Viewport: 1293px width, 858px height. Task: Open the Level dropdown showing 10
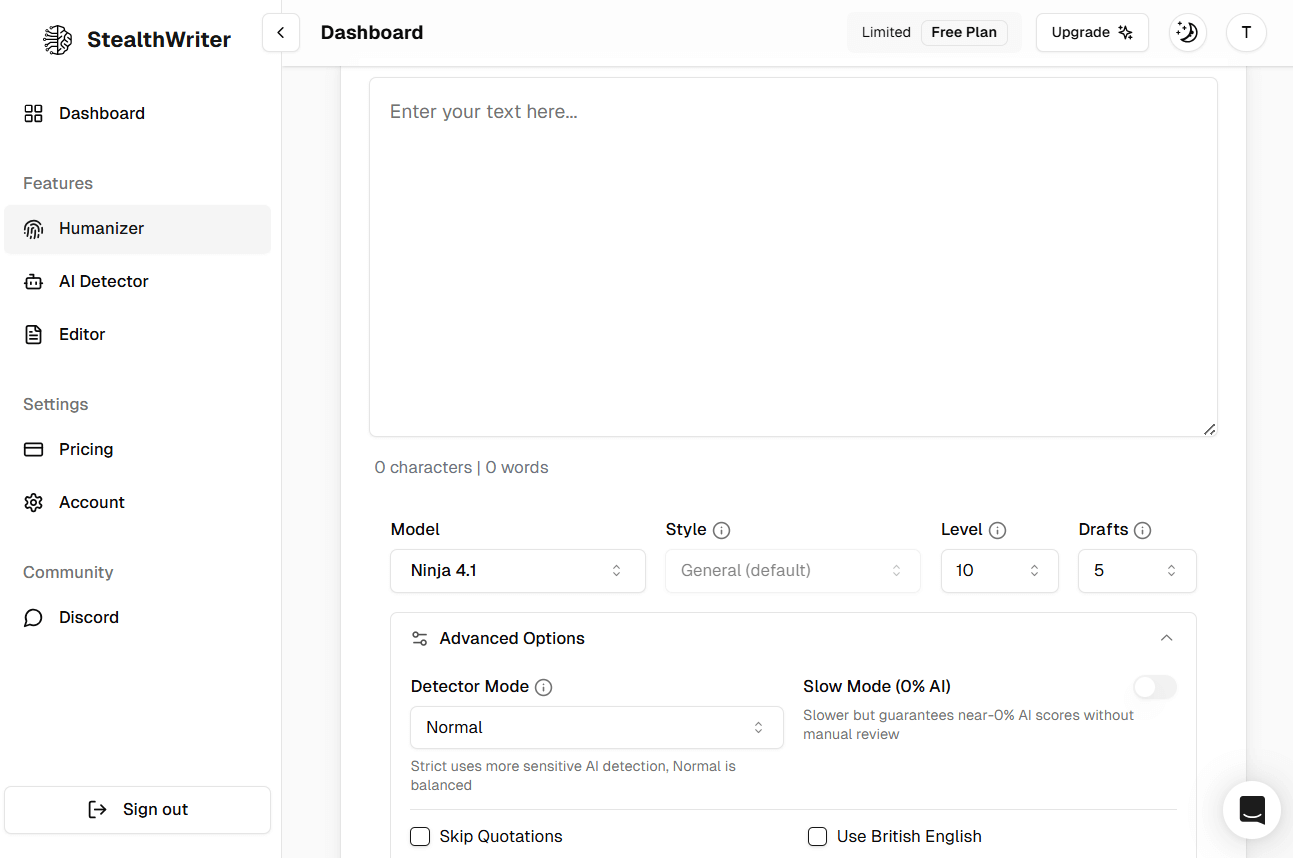(x=1000, y=570)
